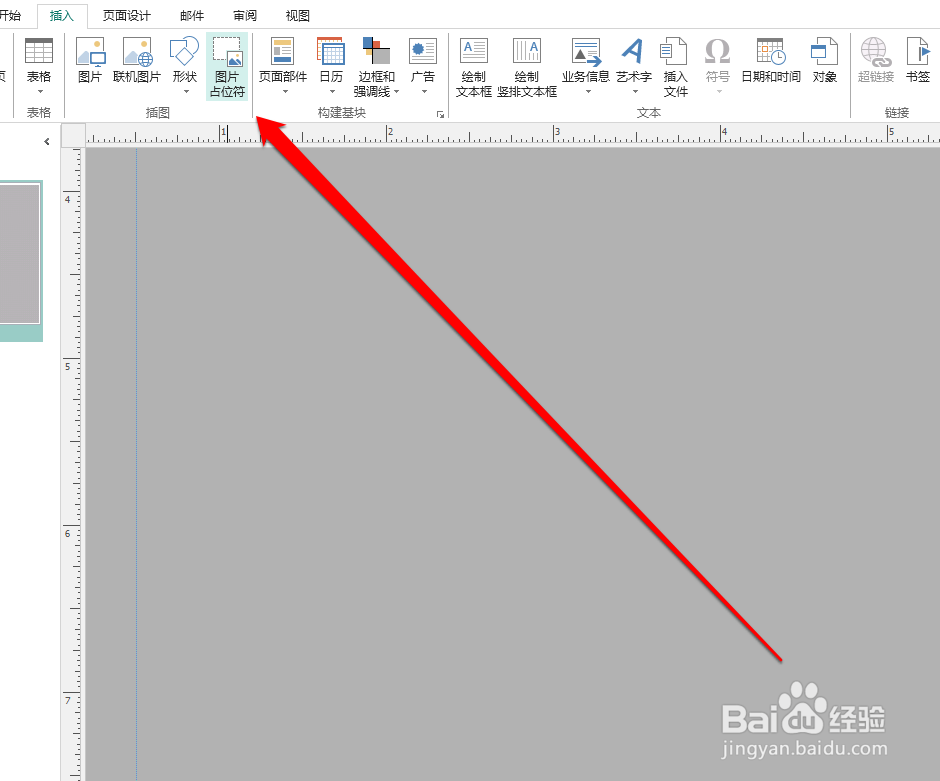Viewport: 940px width, 781px height.
Task: Switch to the 视图 tab
Action: (297, 16)
